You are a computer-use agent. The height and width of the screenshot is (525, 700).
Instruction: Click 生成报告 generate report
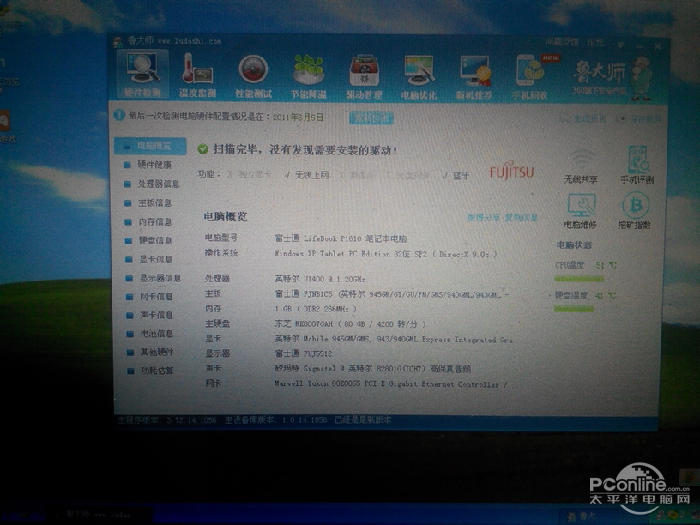(583, 119)
